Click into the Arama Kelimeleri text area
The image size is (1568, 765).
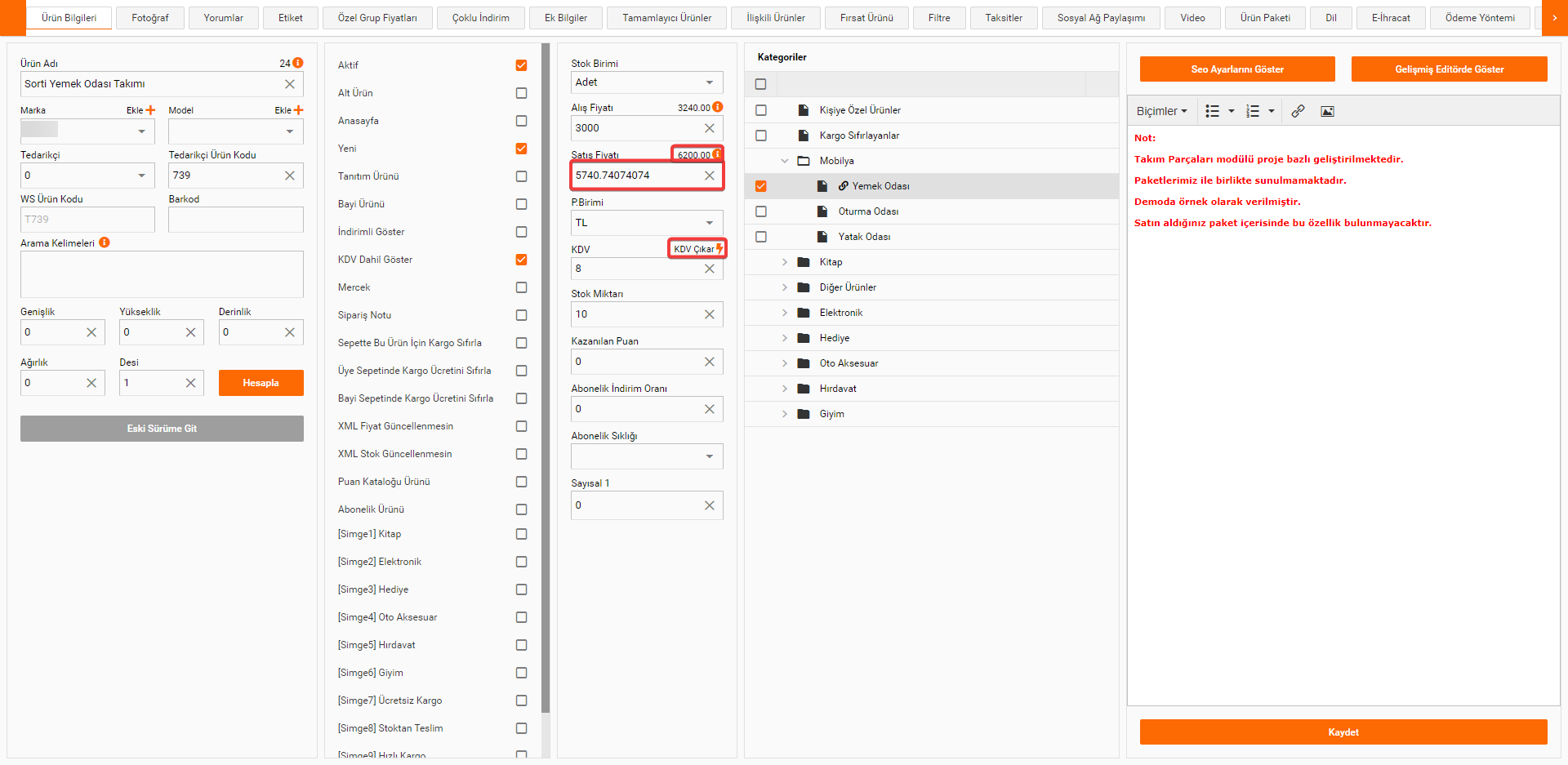162,274
